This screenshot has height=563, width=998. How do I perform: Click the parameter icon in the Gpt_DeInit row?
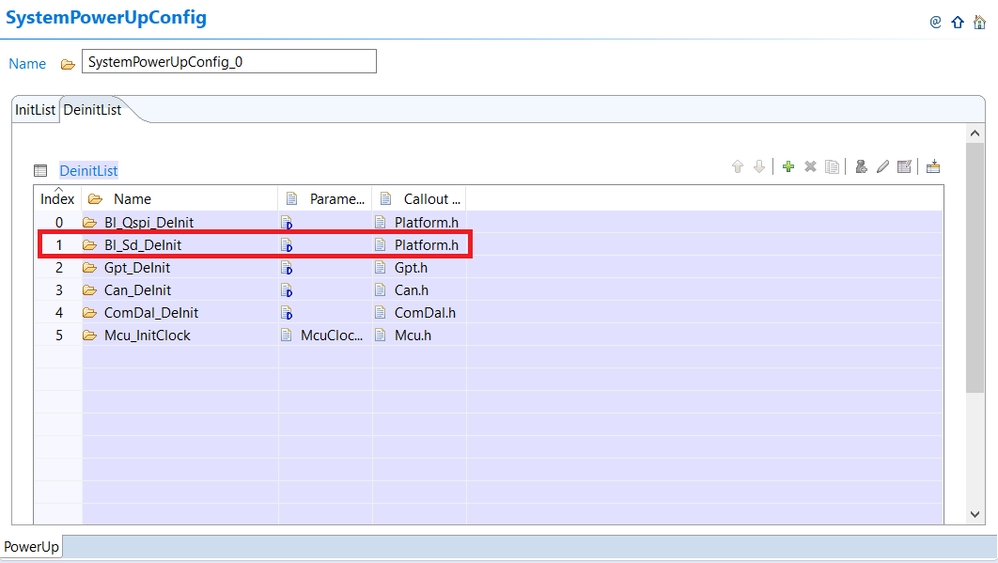pos(287,268)
